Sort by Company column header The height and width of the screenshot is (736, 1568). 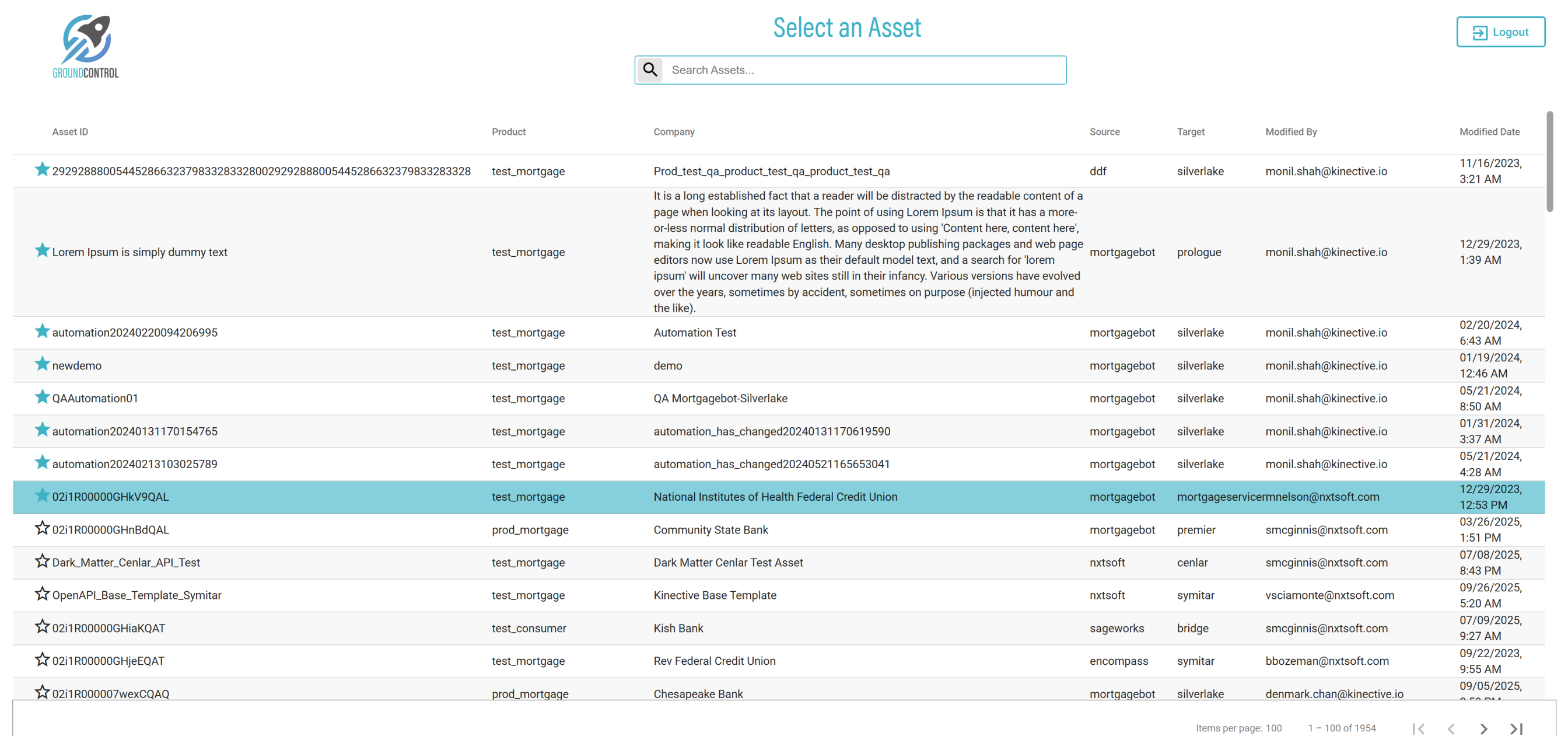click(674, 131)
